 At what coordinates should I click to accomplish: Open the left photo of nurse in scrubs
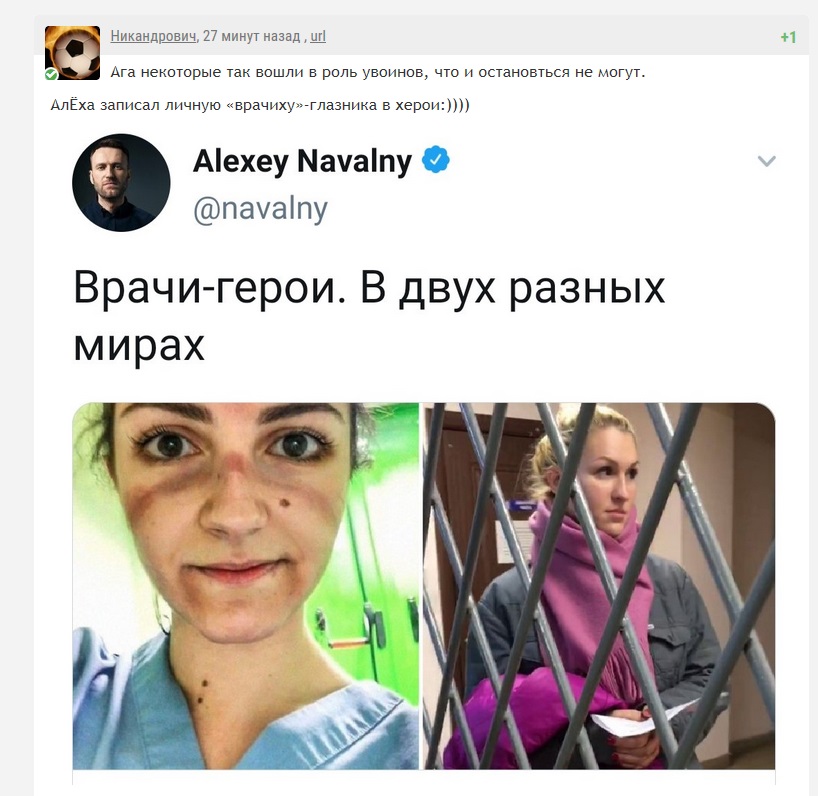pyautogui.click(x=245, y=586)
